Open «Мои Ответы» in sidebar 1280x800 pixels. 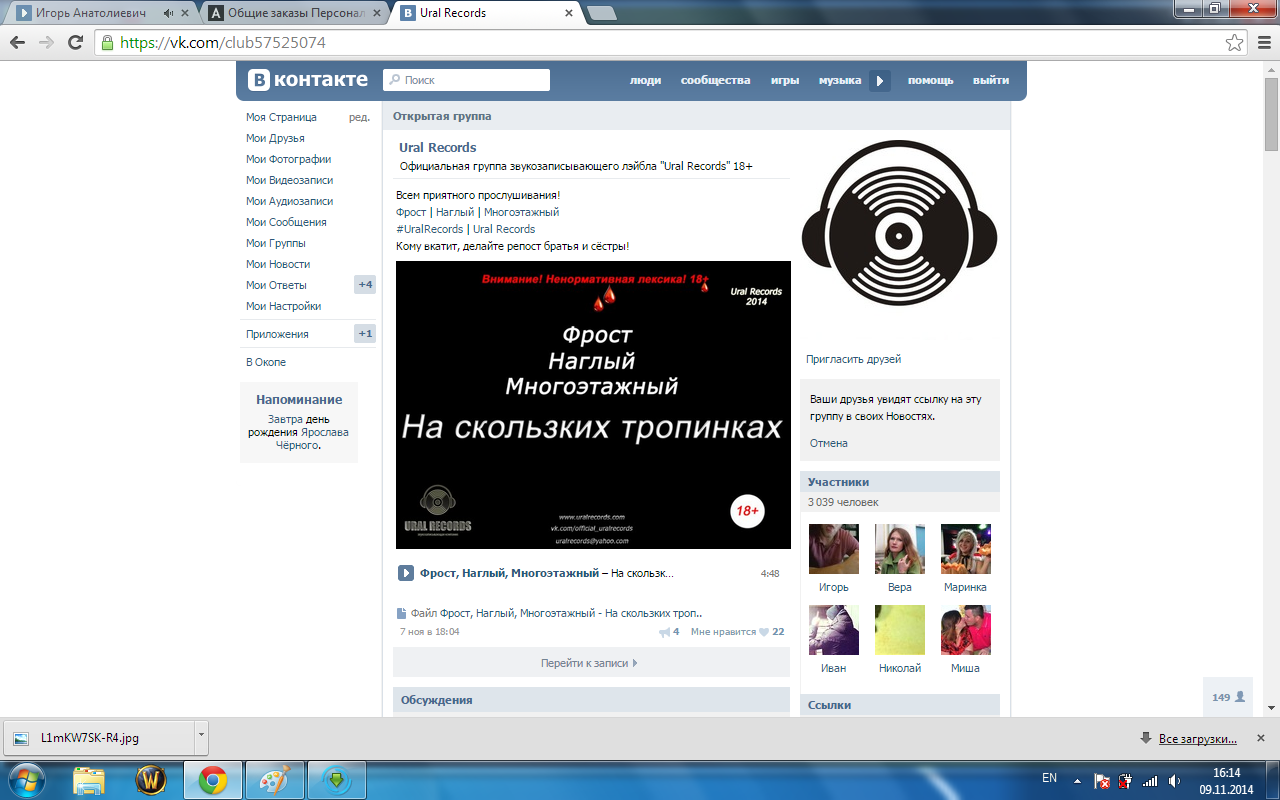[x=276, y=285]
